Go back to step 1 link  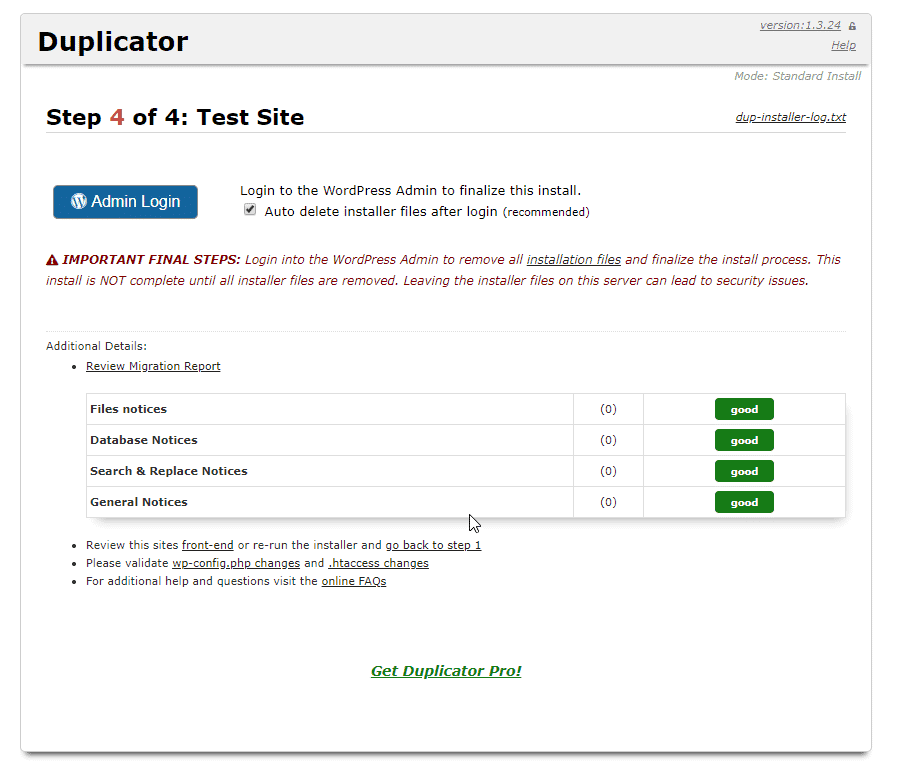pos(433,546)
